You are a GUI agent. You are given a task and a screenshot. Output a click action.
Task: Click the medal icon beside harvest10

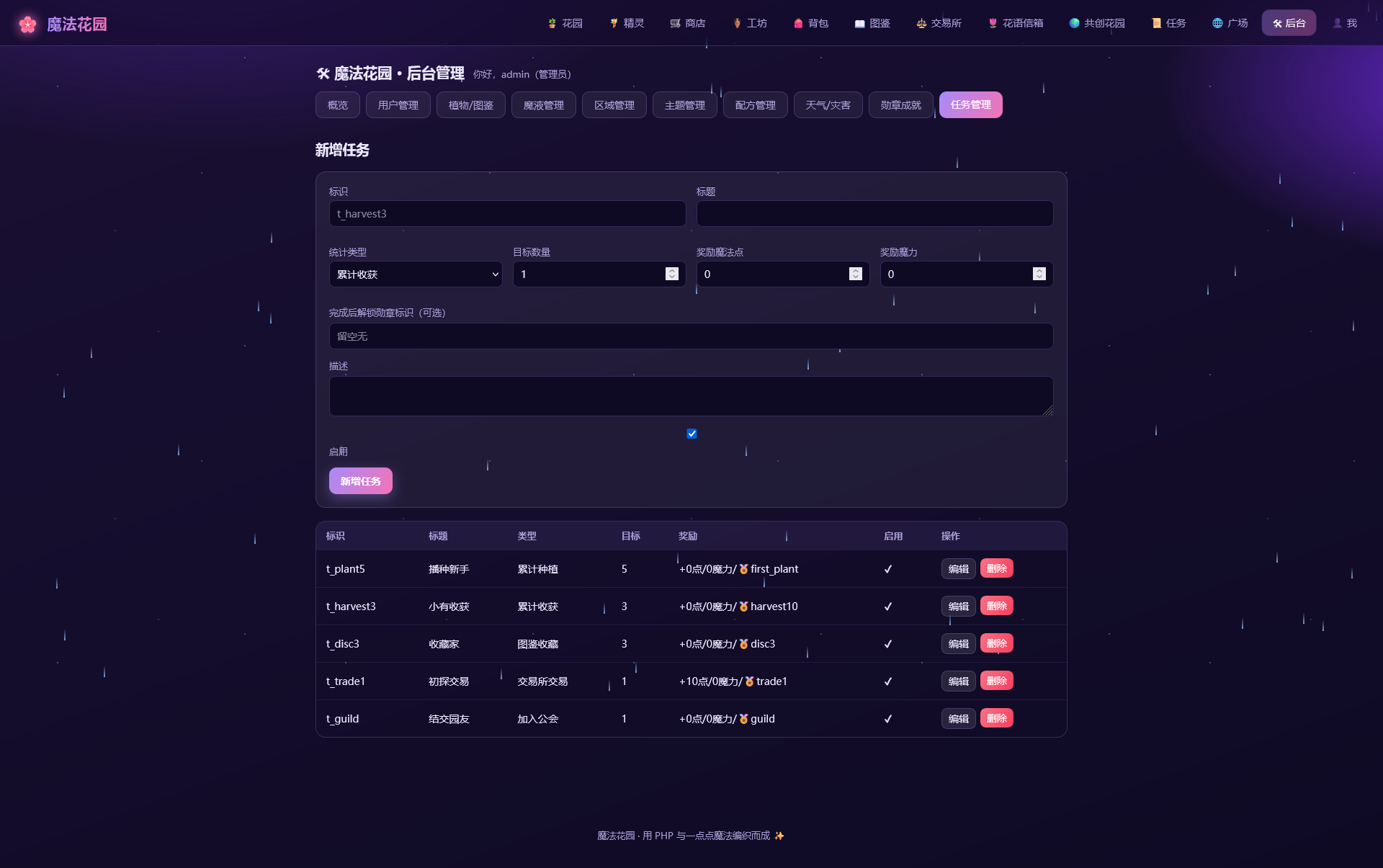pyautogui.click(x=743, y=607)
